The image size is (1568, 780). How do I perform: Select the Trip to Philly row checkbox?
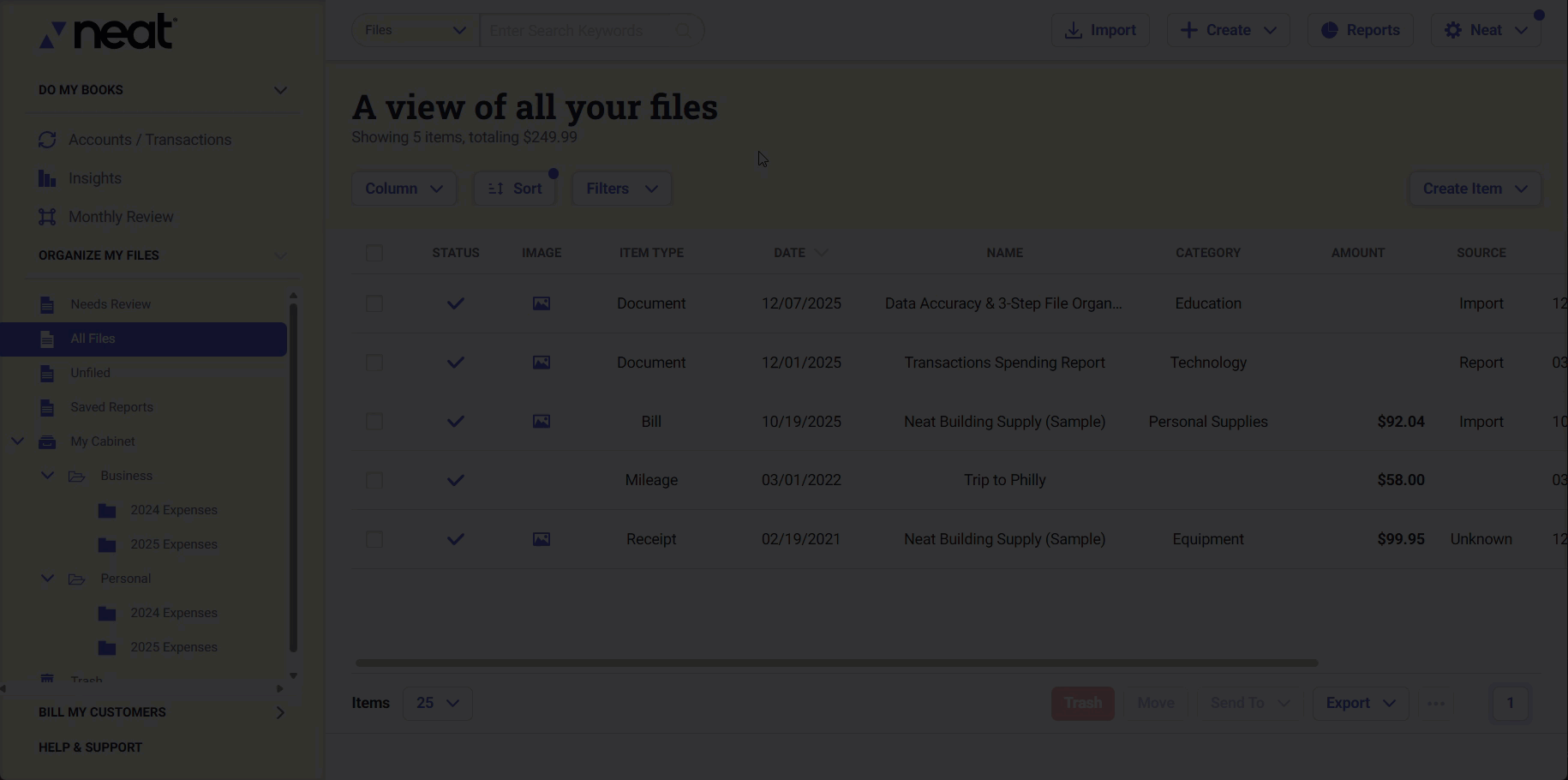click(x=374, y=480)
